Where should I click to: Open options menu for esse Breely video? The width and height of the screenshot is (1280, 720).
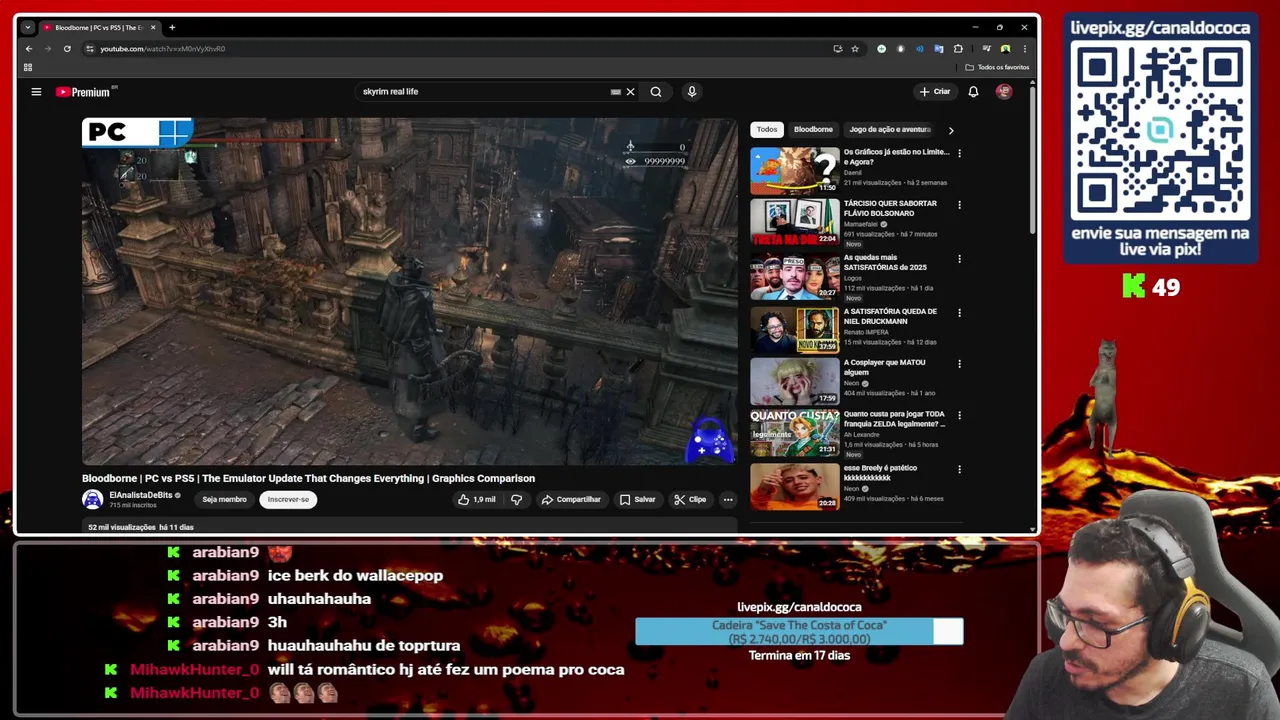click(959, 468)
